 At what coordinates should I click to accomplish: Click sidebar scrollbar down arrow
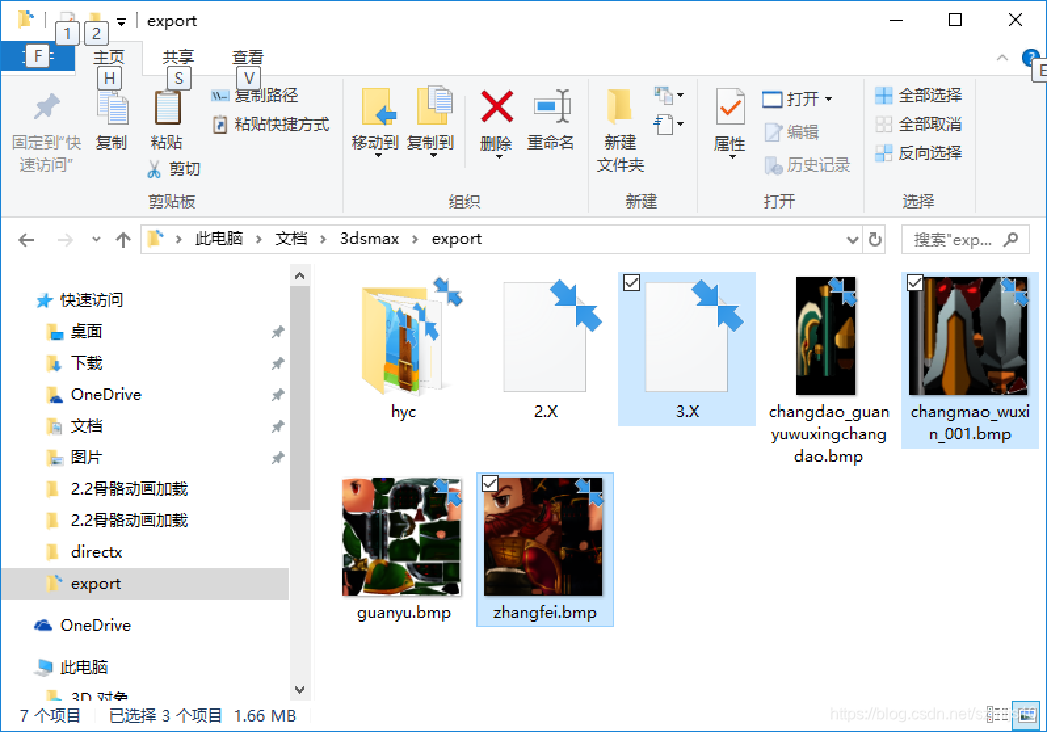click(x=300, y=689)
